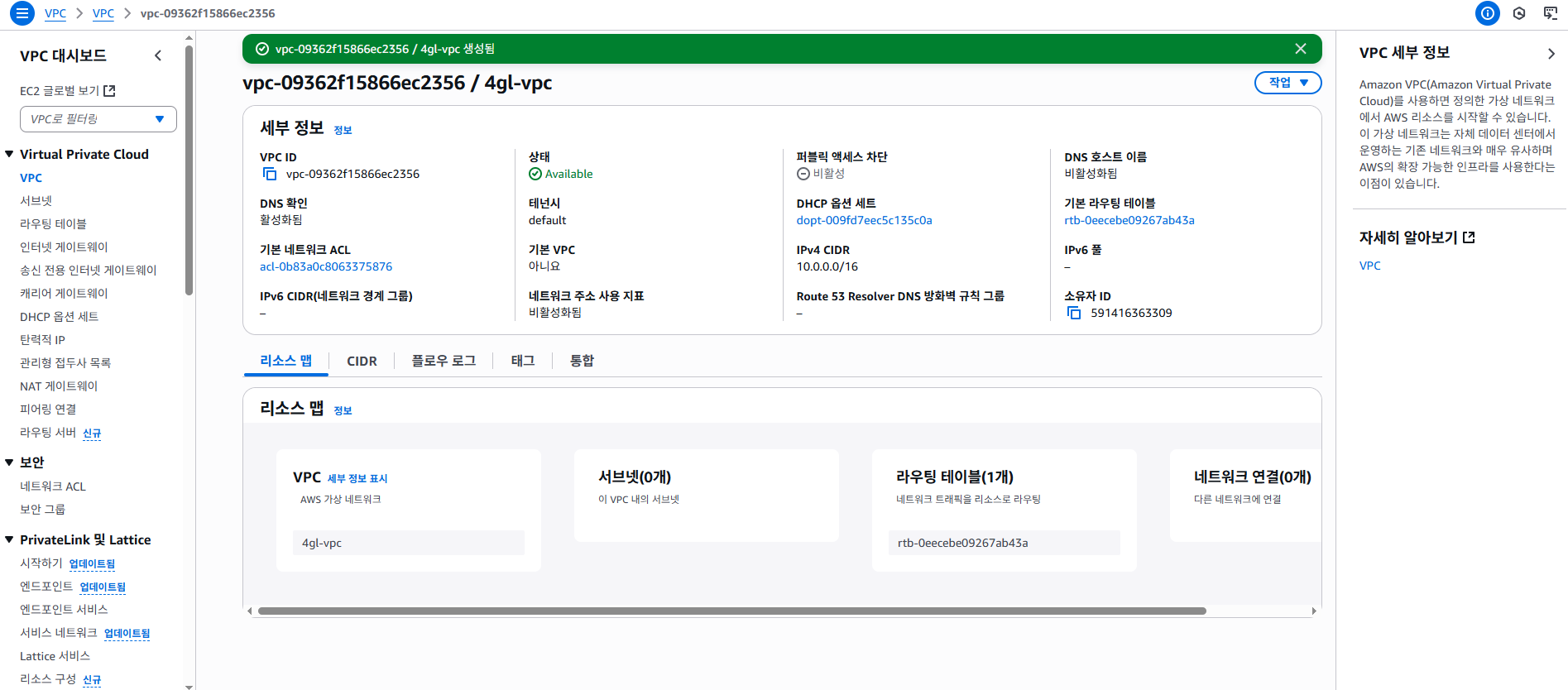Select VPC item in sidebar
The image size is (1568, 690).
pos(31,178)
